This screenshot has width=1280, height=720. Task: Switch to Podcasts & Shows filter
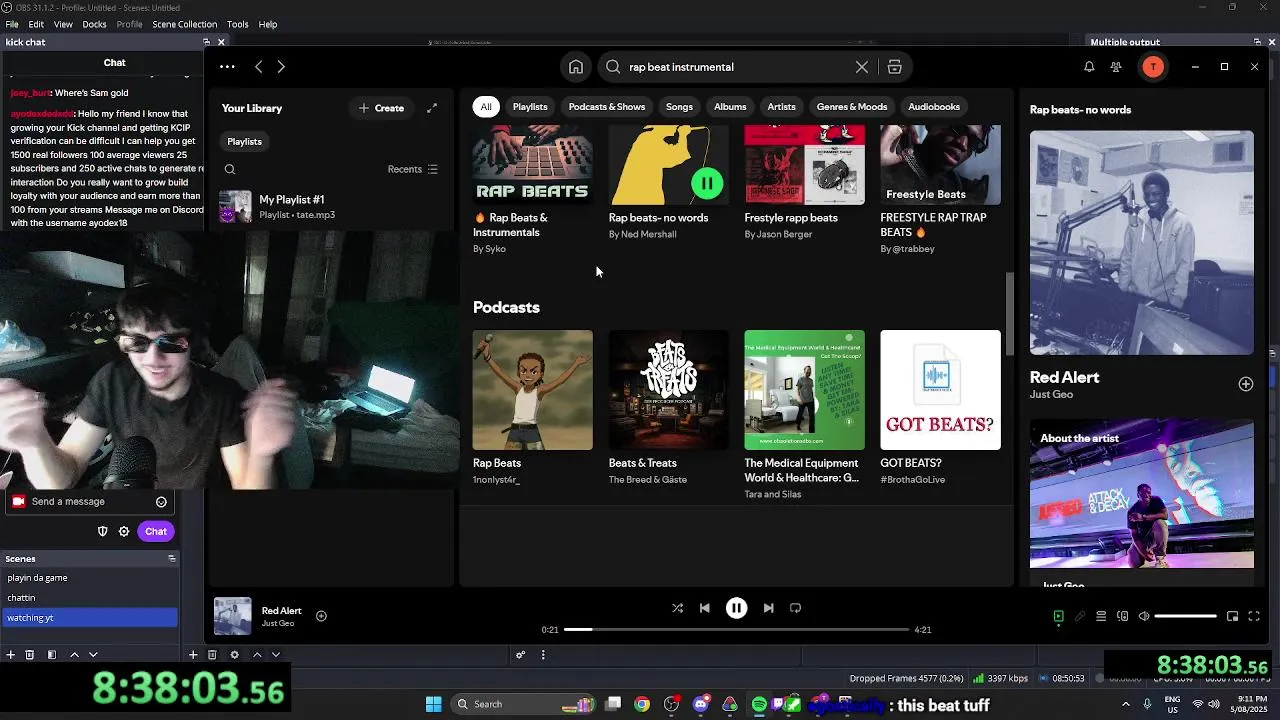[x=607, y=107]
